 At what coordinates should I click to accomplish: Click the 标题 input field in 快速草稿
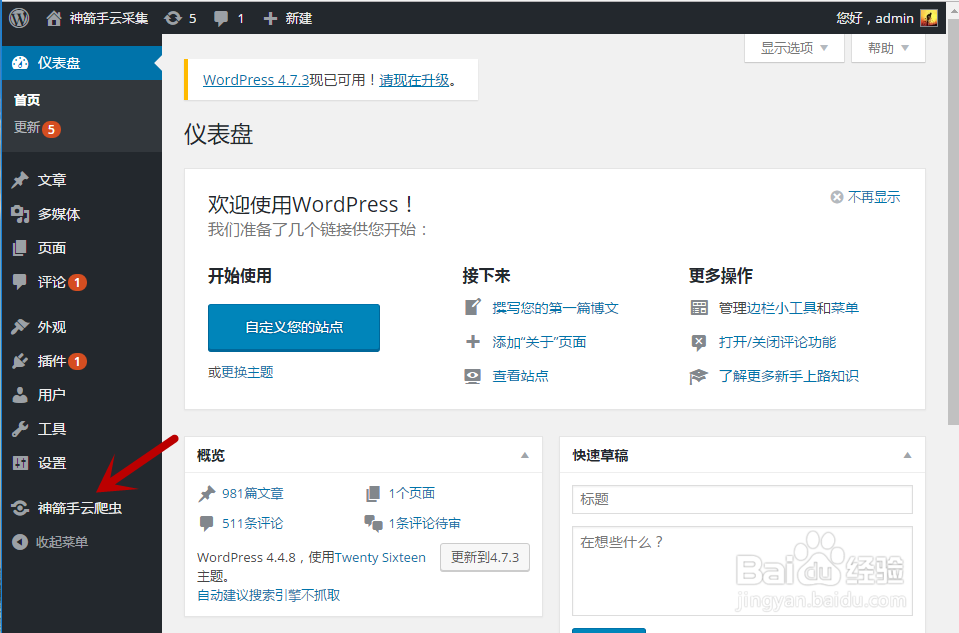coord(739,499)
